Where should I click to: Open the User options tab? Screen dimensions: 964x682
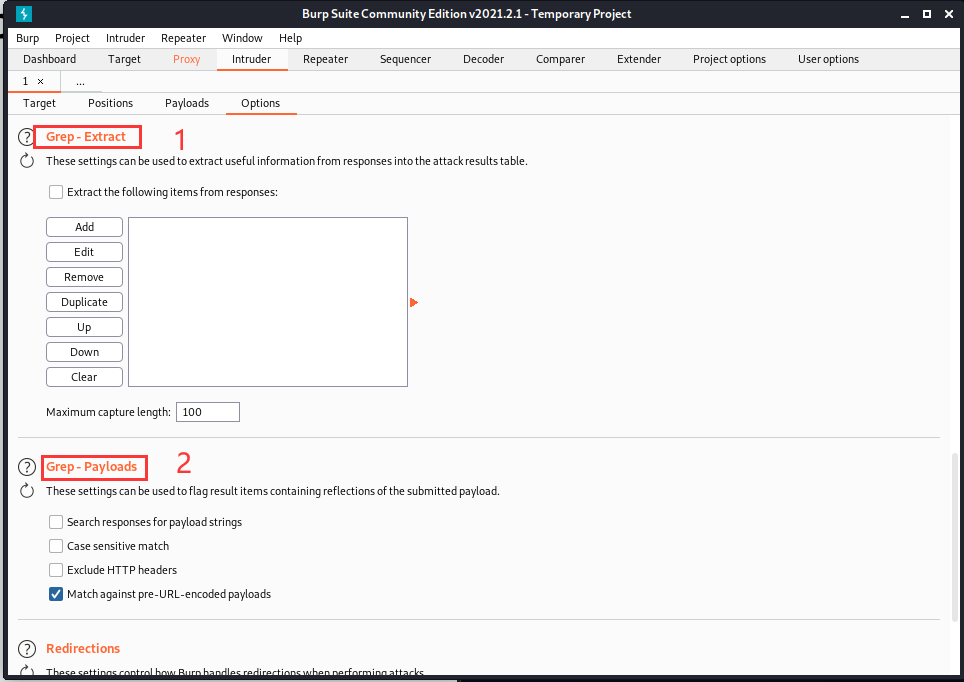[x=828, y=59]
